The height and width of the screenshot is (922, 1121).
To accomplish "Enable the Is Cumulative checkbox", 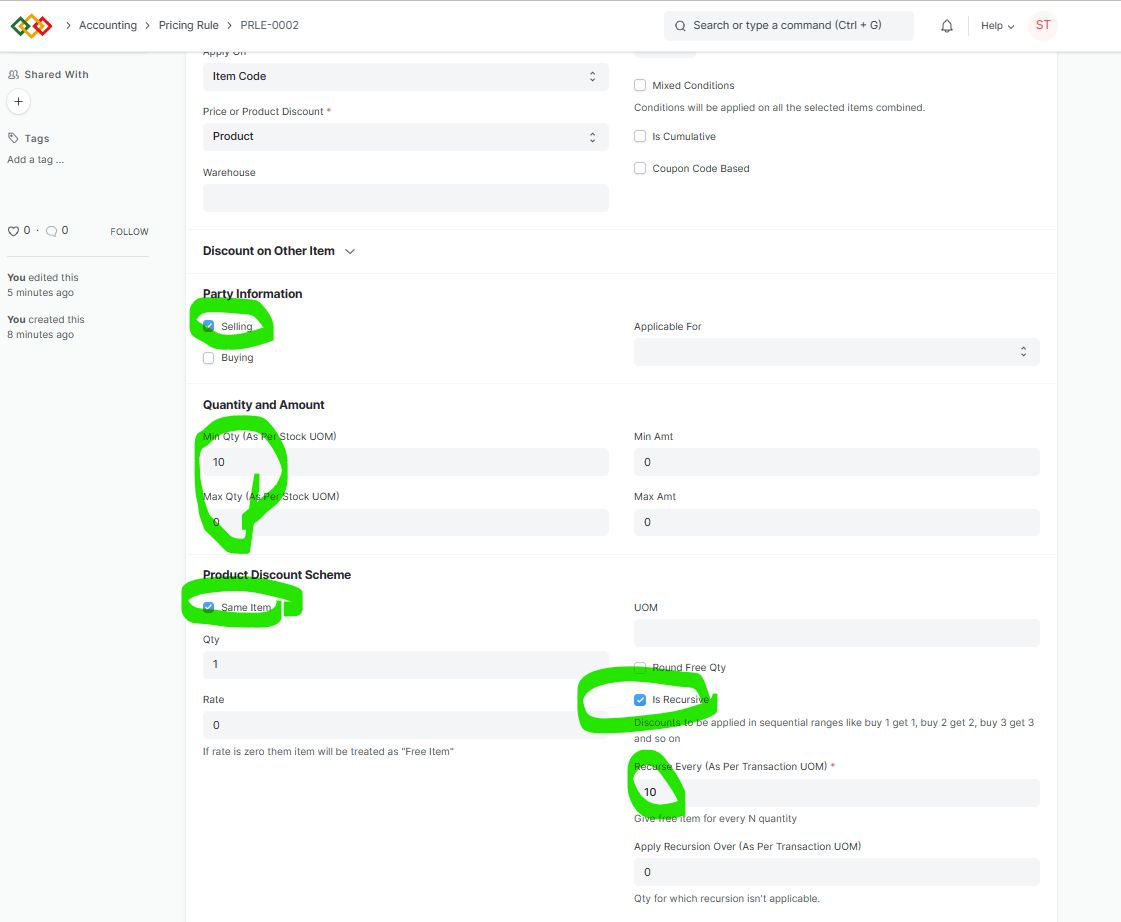I will [x=639, y=136].
